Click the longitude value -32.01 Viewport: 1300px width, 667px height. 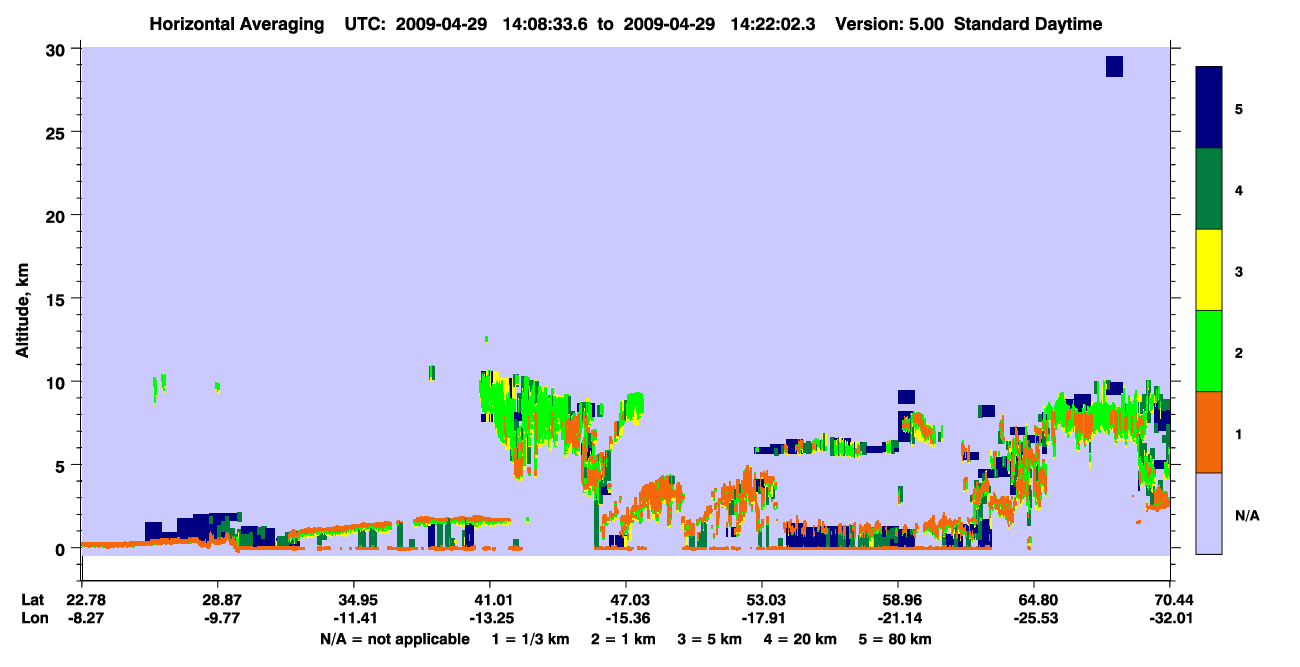(x=1170, y=618)
